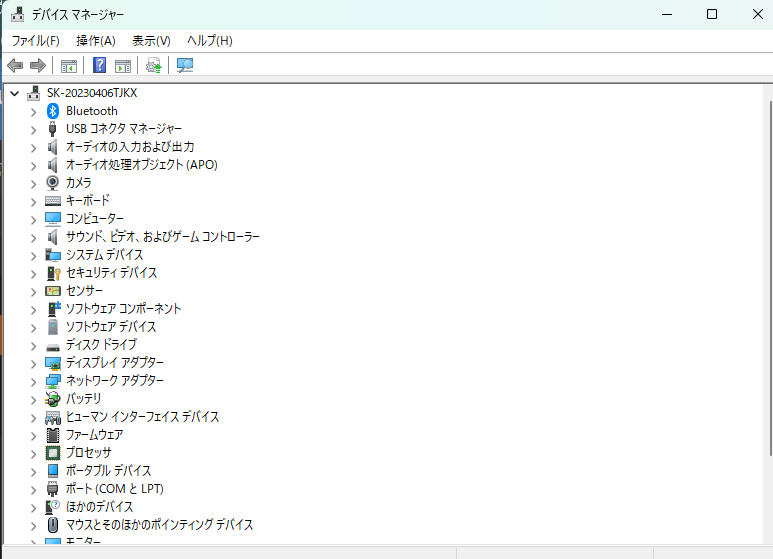773x559 pixels.
Task: Click the バッテリ battery icon
Action: [53, 399]
